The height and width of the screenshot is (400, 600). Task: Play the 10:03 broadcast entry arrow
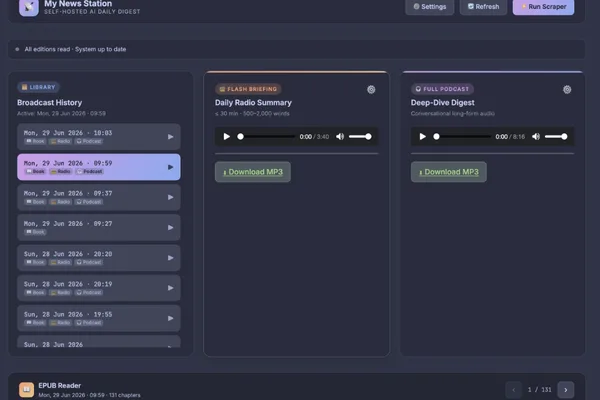click(170, 137)
